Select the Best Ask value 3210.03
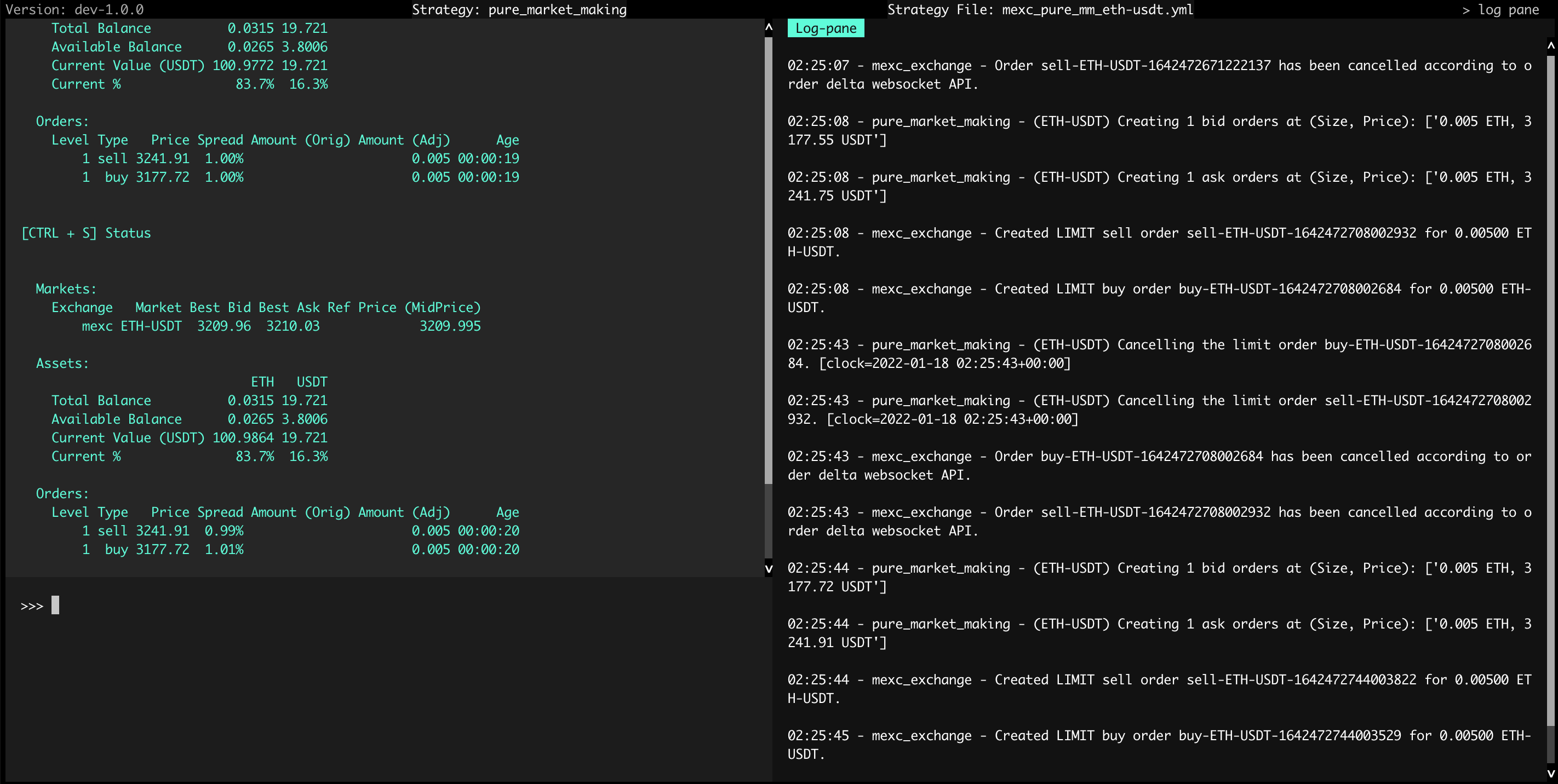This screenshot has height=784, width=1558. pyautogui.click(x=293, y=326)
